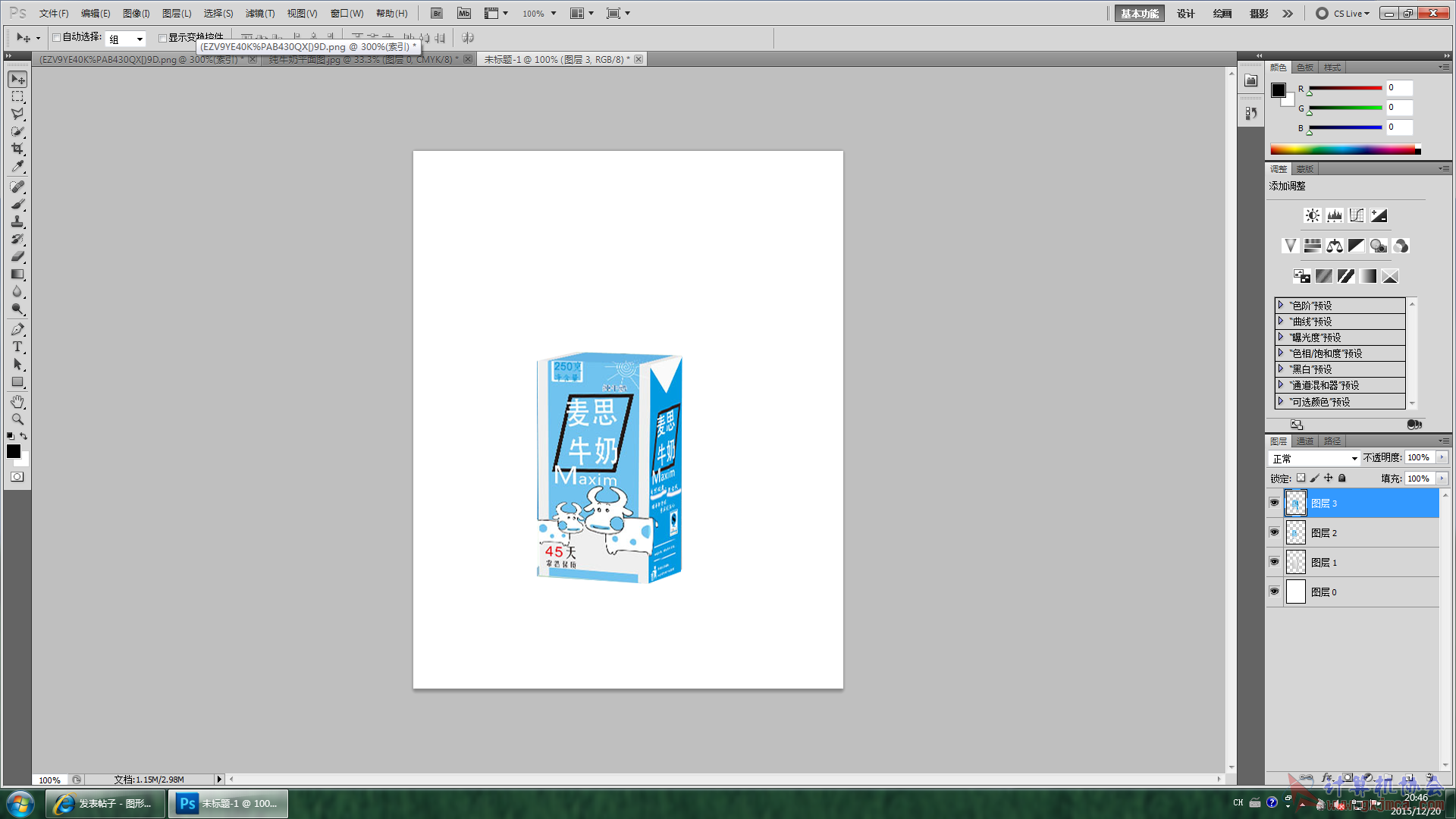Image resolution: width=1456 pixels, height=819 pixels.
Task: Open the 滤镜(T) menu
Action: [x=260, y=14]
